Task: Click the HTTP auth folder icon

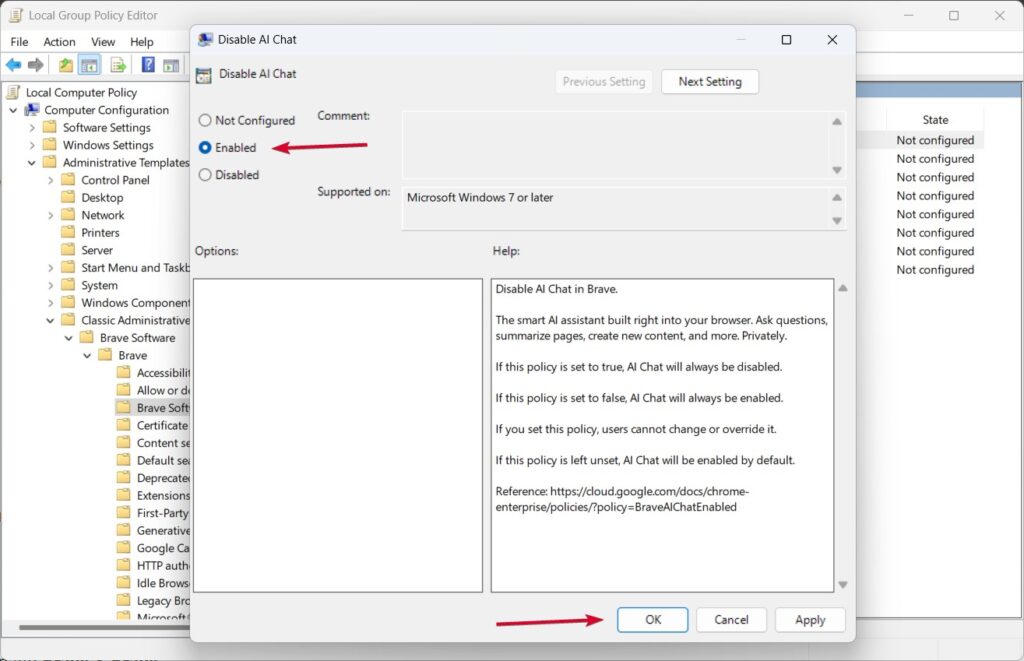Action: tap(123, 565)
